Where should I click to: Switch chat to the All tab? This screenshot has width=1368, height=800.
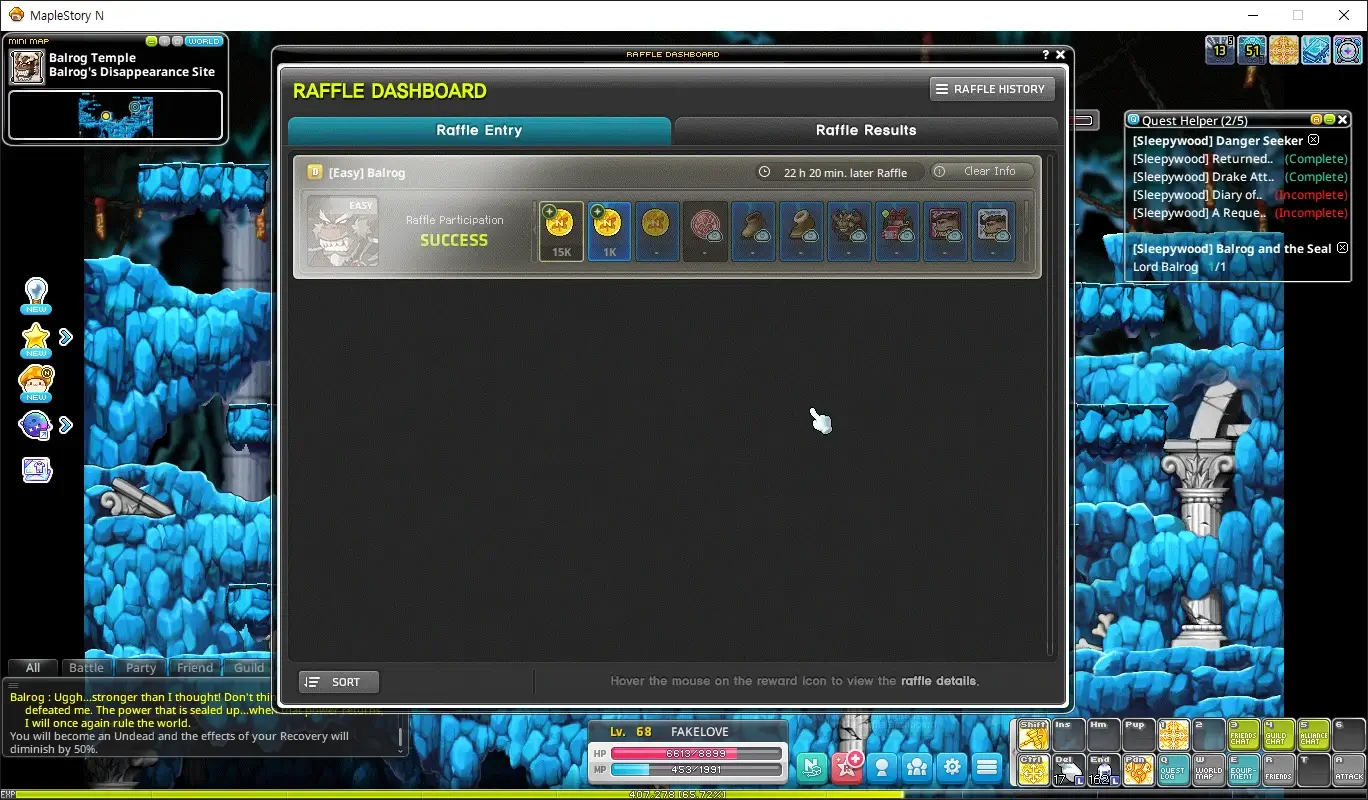point(33,667)
